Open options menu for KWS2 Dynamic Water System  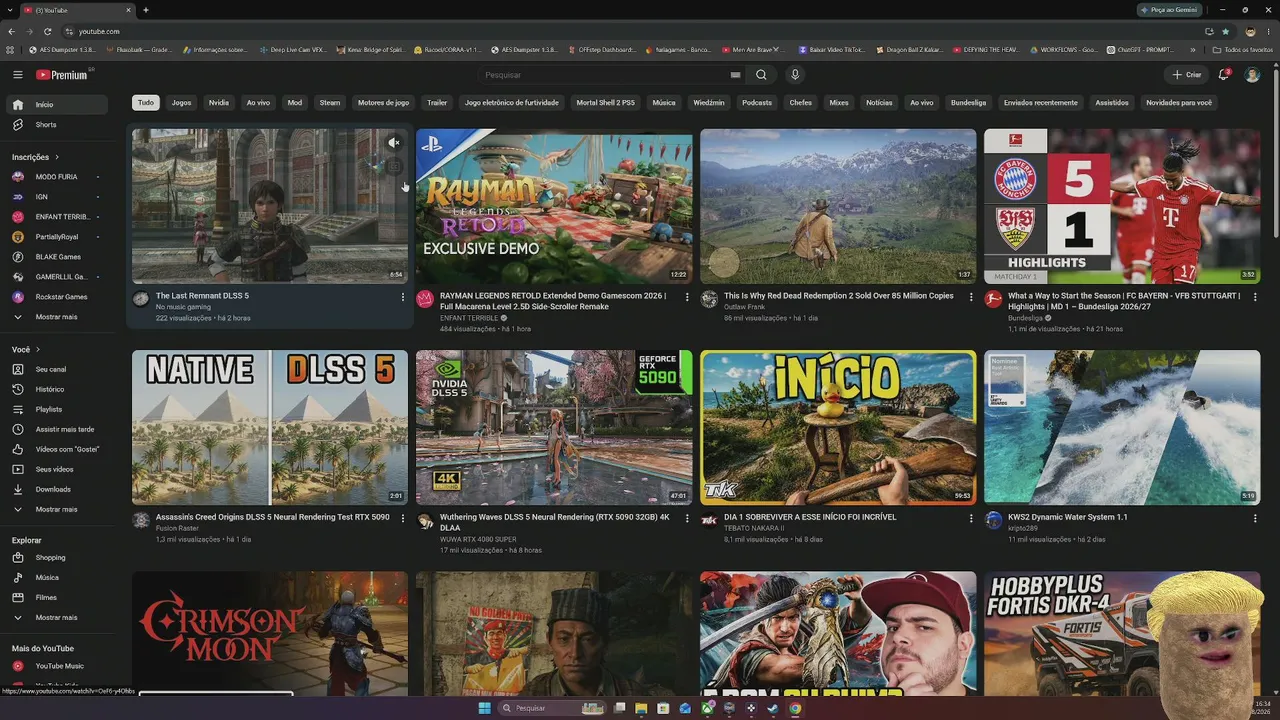pos(1255,518)
